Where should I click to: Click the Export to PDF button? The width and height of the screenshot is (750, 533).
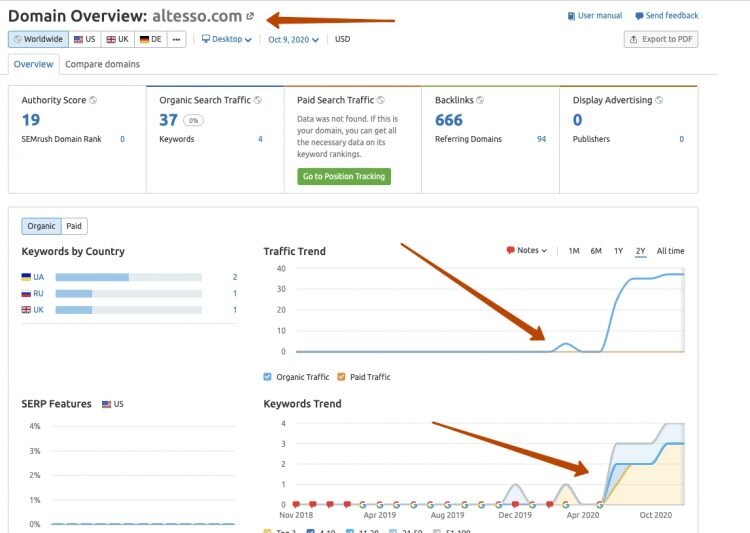point(661,39)
